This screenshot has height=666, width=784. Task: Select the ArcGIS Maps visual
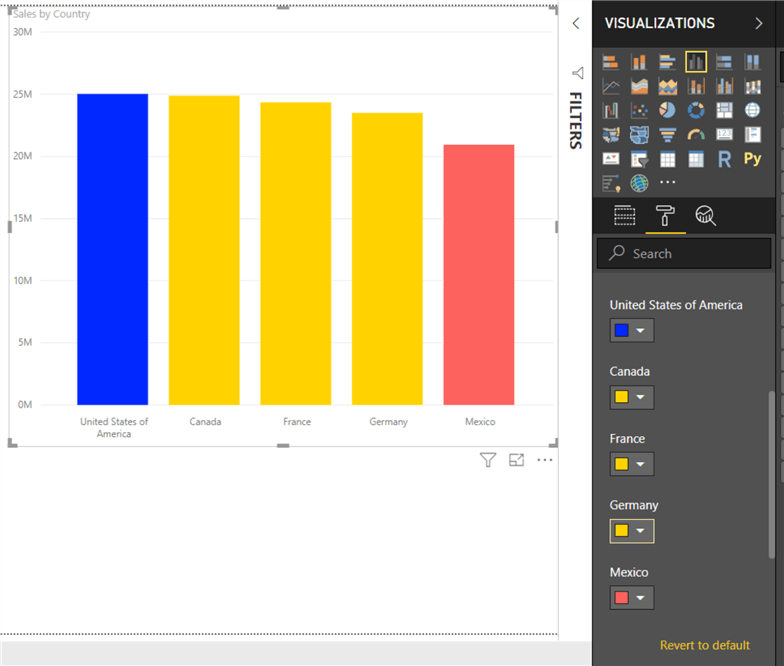coord(639,183)
